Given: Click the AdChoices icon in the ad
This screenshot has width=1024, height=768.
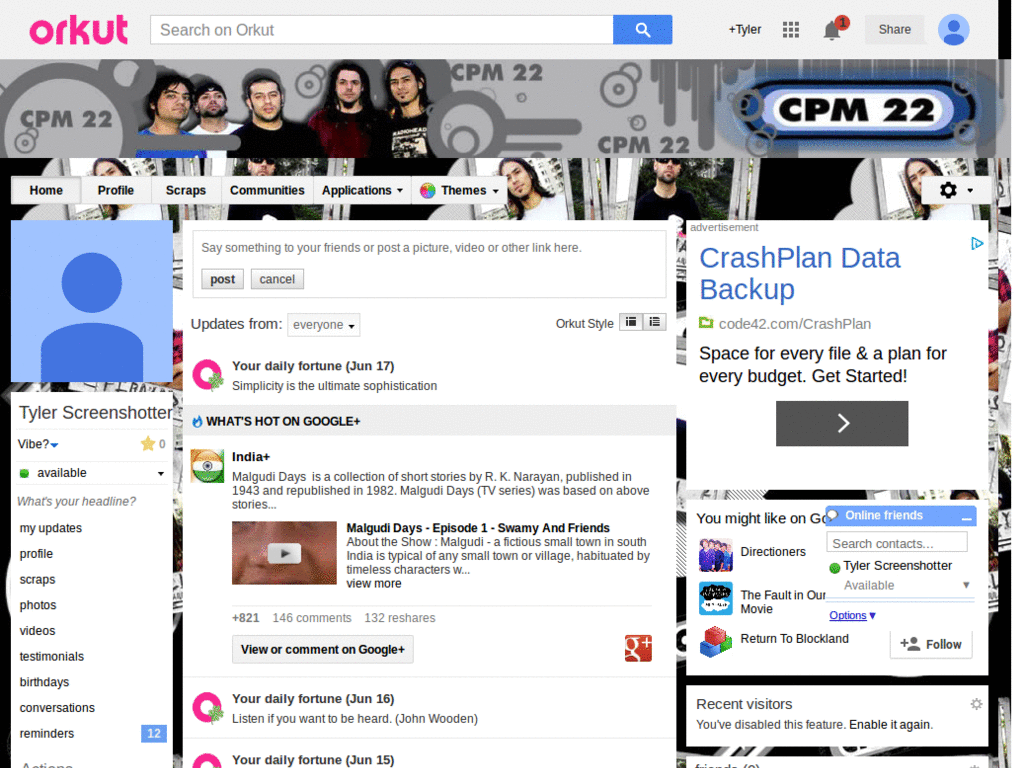Looking at the screenshot, I should click(x=976, y=244).
